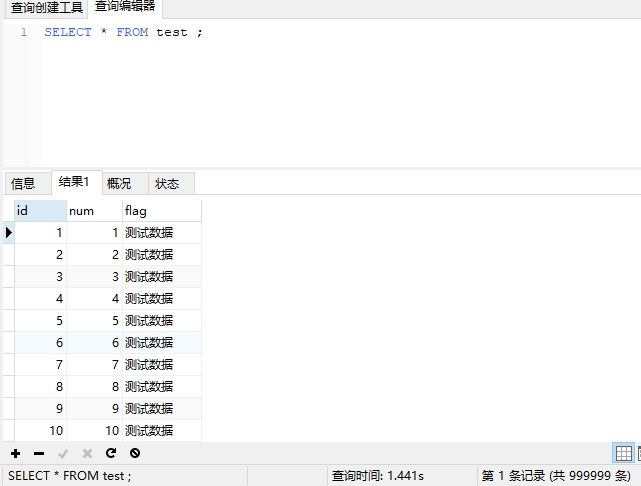Switch to grid view icon
641x486 pixels.
pyautogui.click(x=623, y=453)
